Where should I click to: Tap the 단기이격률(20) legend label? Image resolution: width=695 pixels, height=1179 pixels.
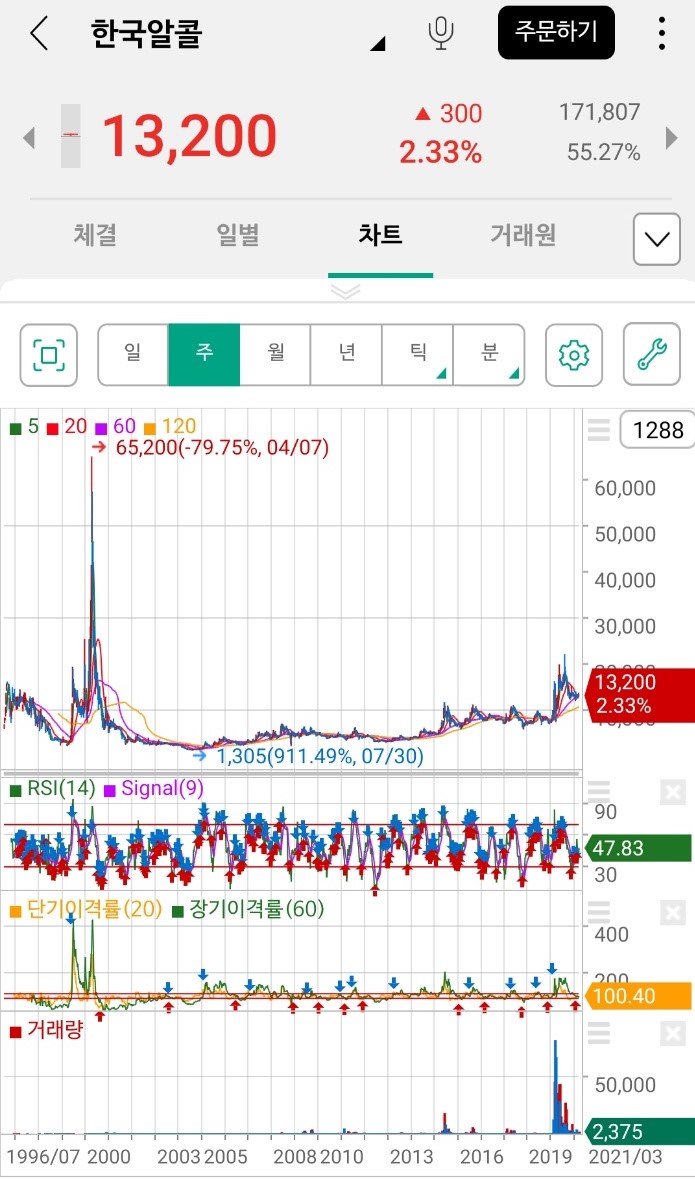(85, 910)
